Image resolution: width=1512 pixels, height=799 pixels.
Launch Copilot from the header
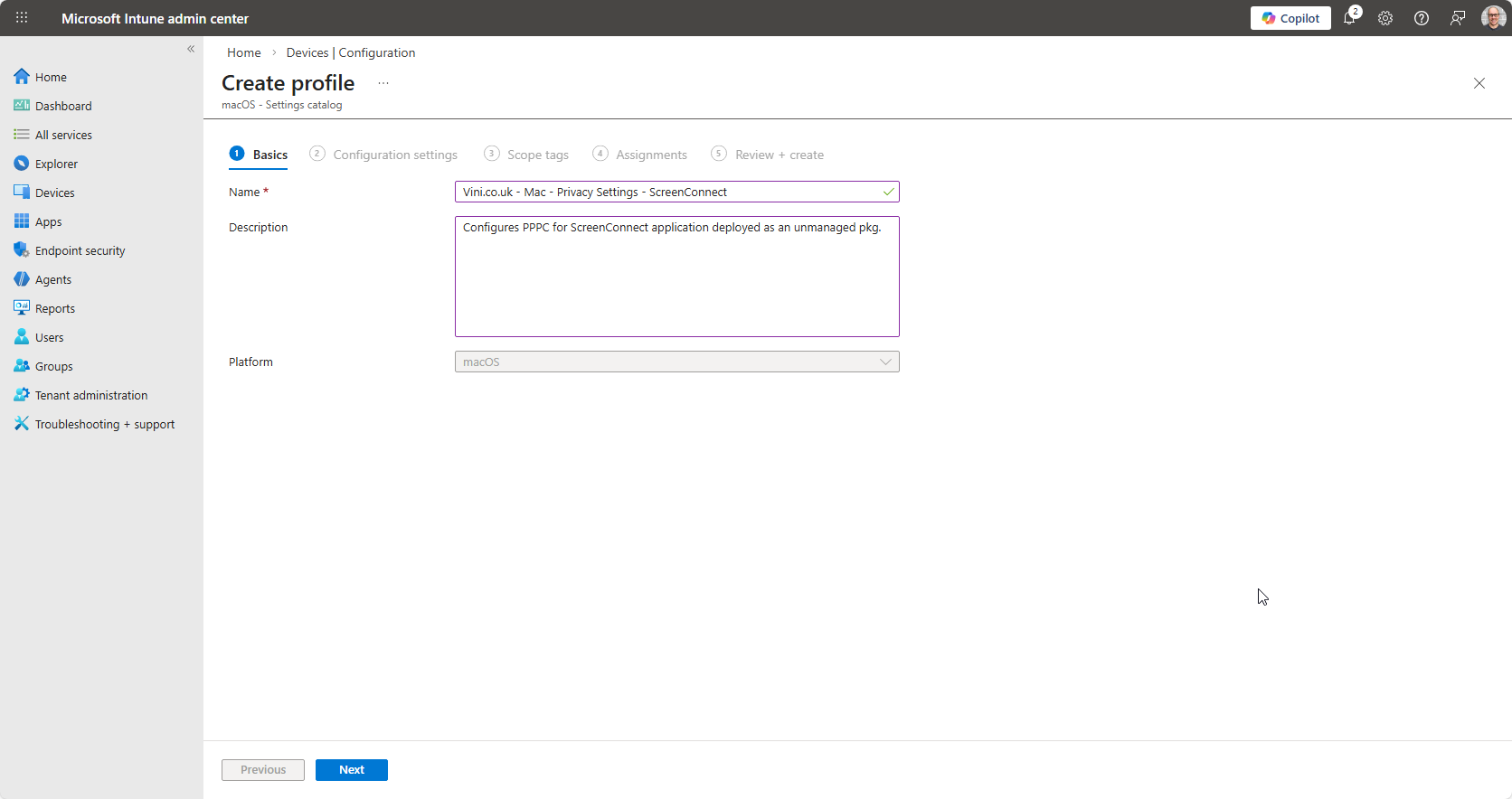pos(1290,18)
